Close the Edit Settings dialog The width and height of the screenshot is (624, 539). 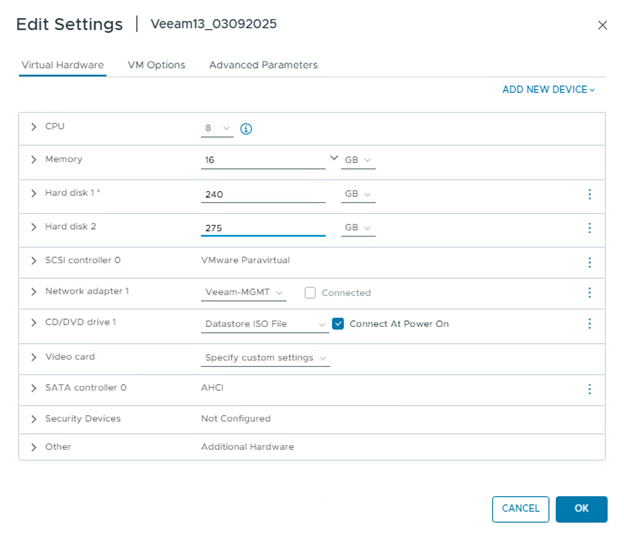[x=602, y=25]
